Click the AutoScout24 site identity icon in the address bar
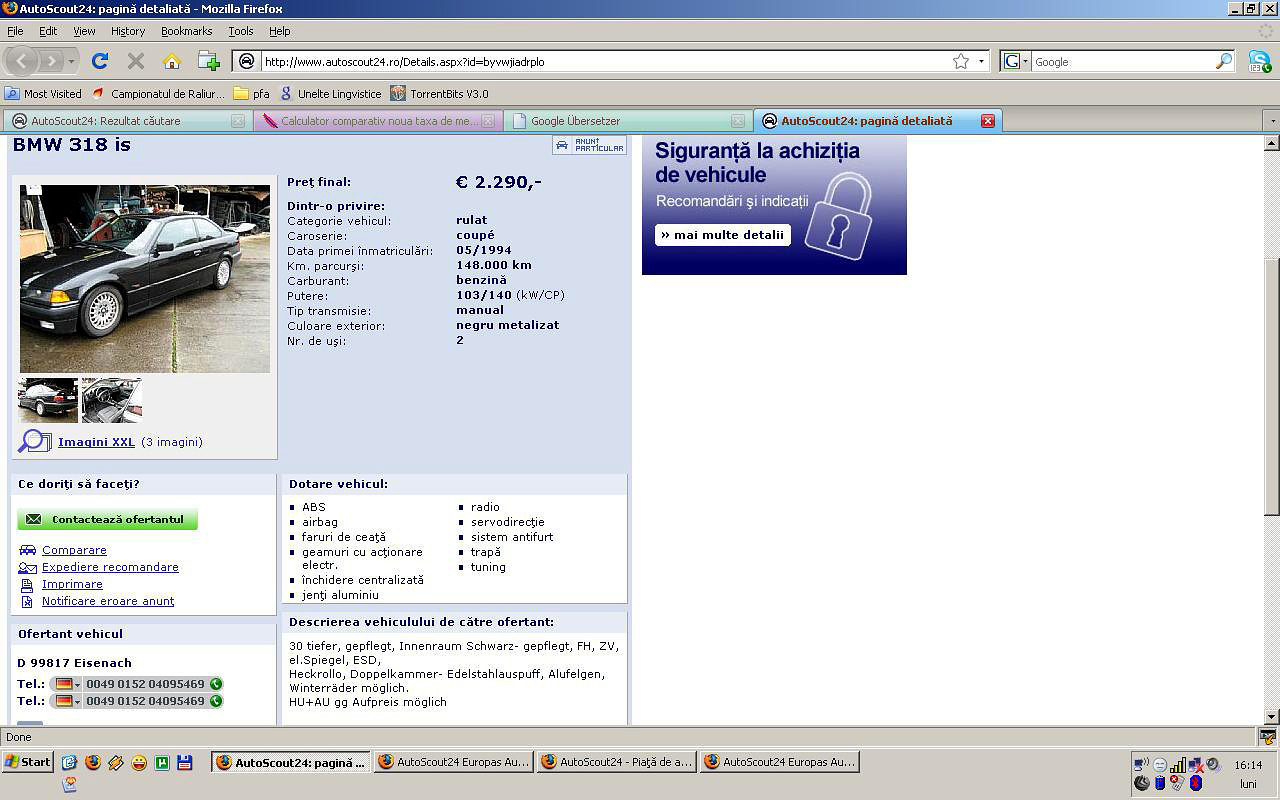1280x800 pixels. point(247,61)
